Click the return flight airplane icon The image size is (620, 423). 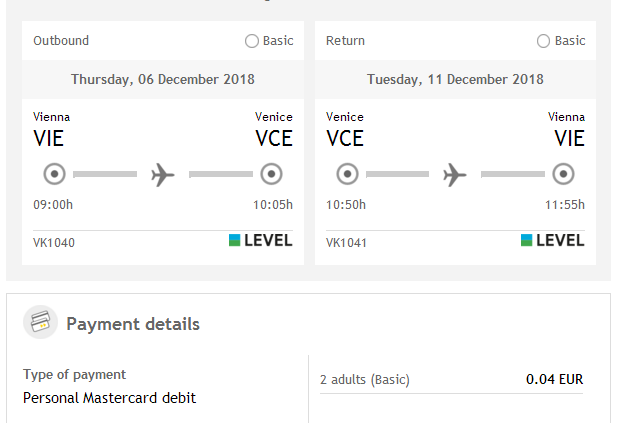coord(455,174)
